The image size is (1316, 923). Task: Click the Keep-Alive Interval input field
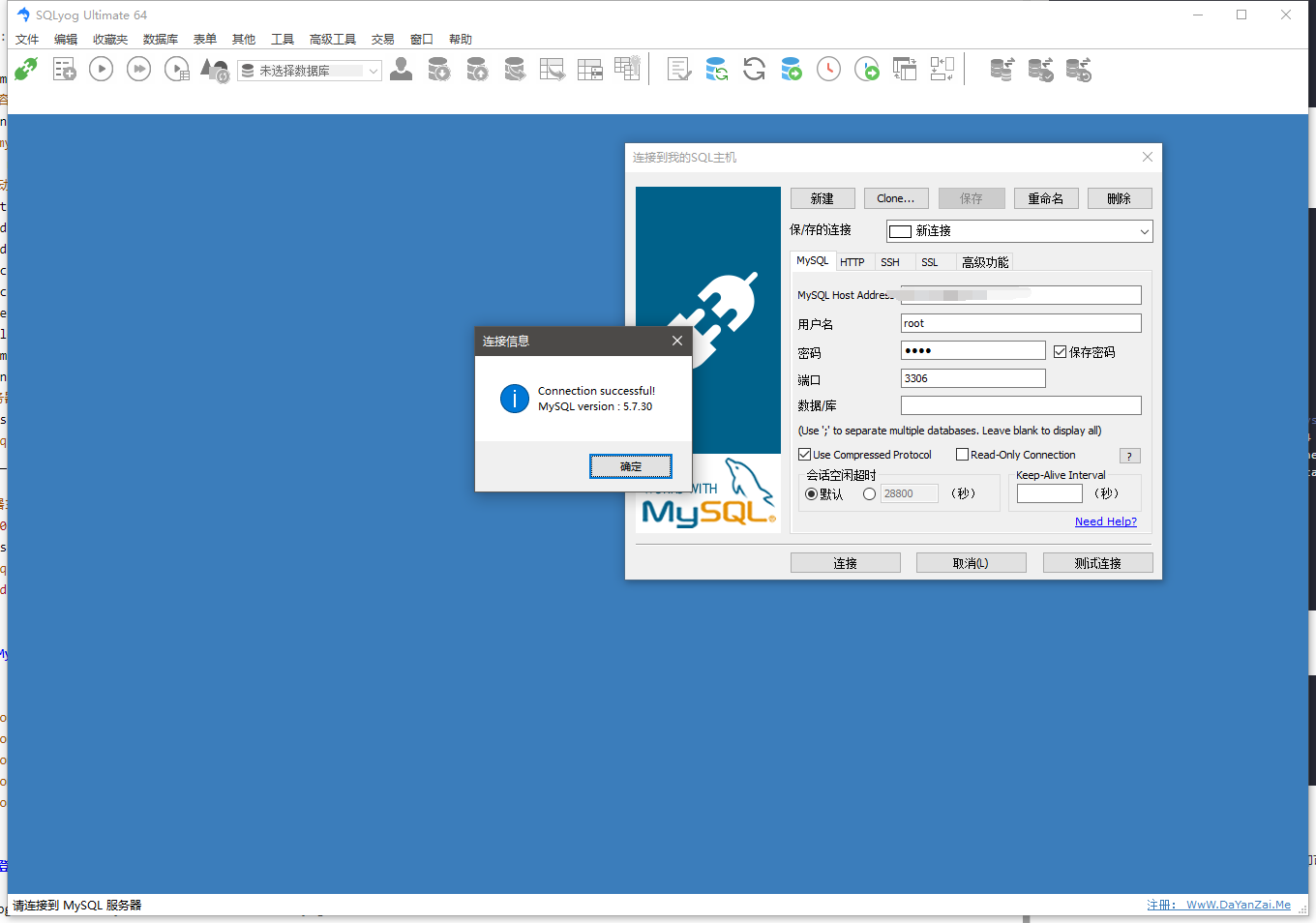pos(1050,493)
